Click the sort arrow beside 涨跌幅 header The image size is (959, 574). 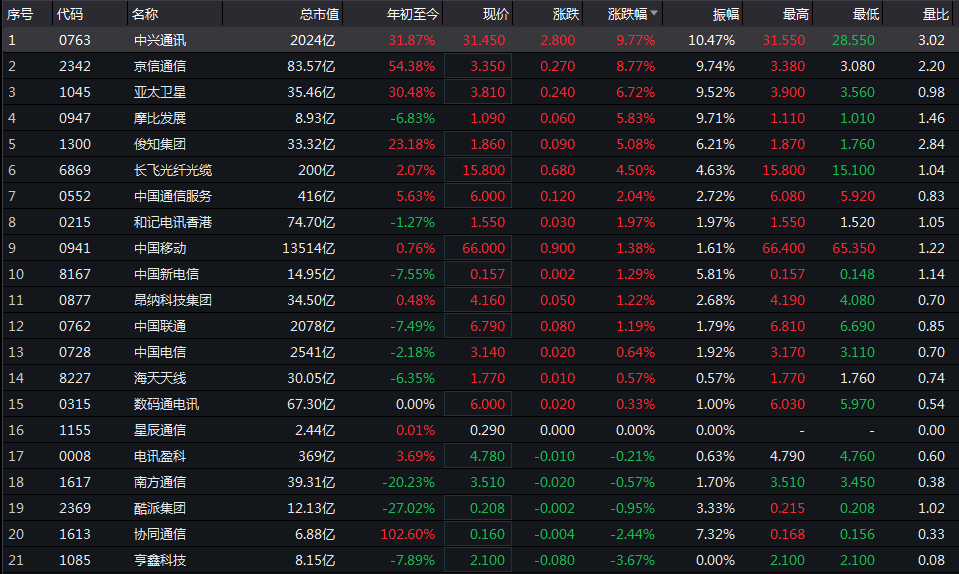tap(654, 14)
